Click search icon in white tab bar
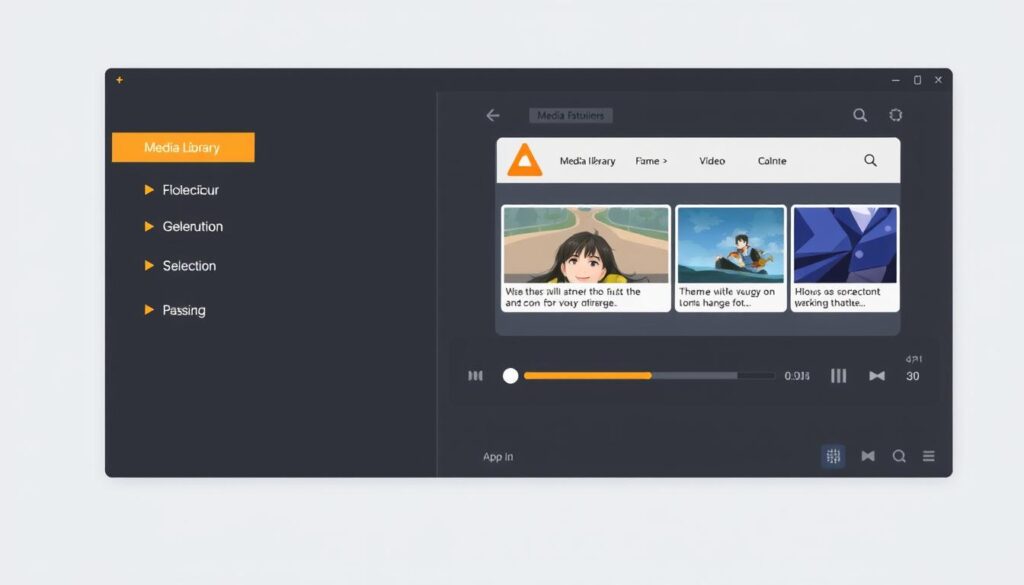 (x=871, y=161)
